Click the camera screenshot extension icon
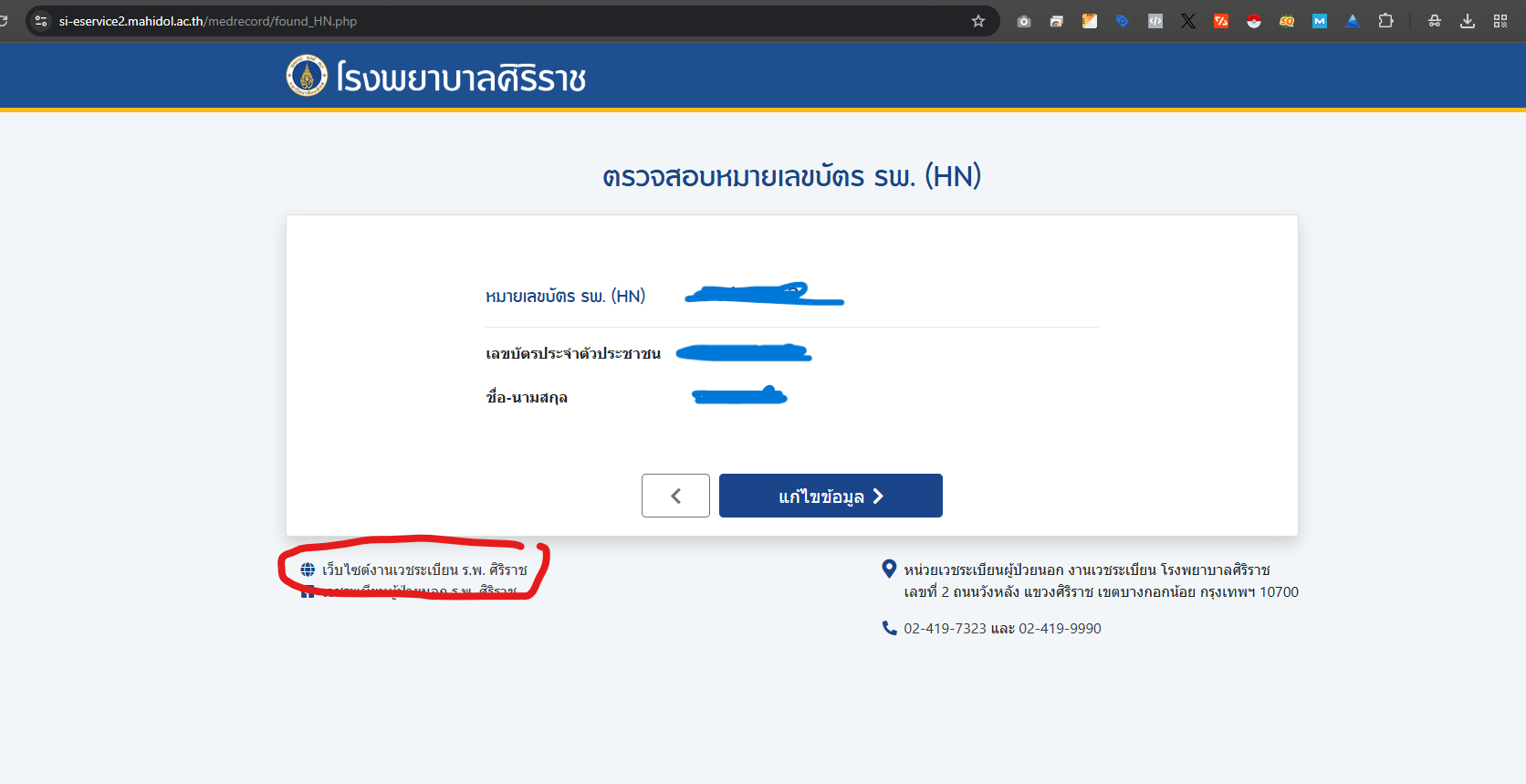The width and height of the screenshot is (1526, 784). tap(1024, 21)
